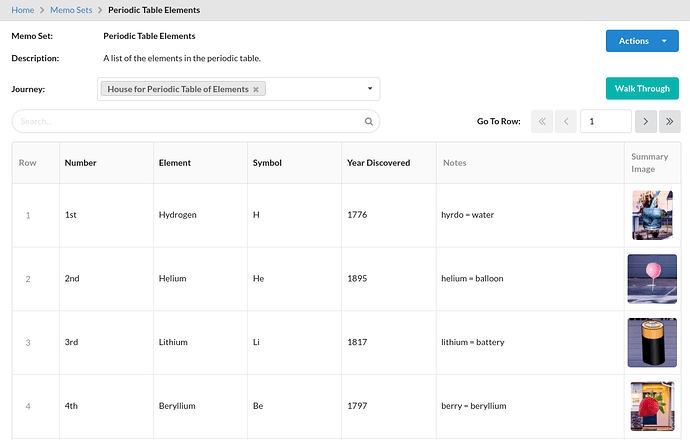Jump to last row with double-right arrow
The width and height of the screenshot is (690, 440).
click(x=670, y=121)
